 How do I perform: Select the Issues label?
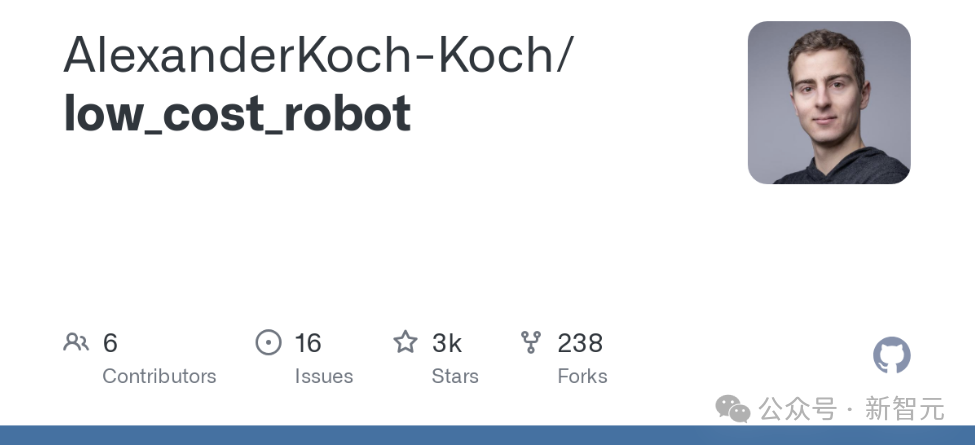coord(323,376)
